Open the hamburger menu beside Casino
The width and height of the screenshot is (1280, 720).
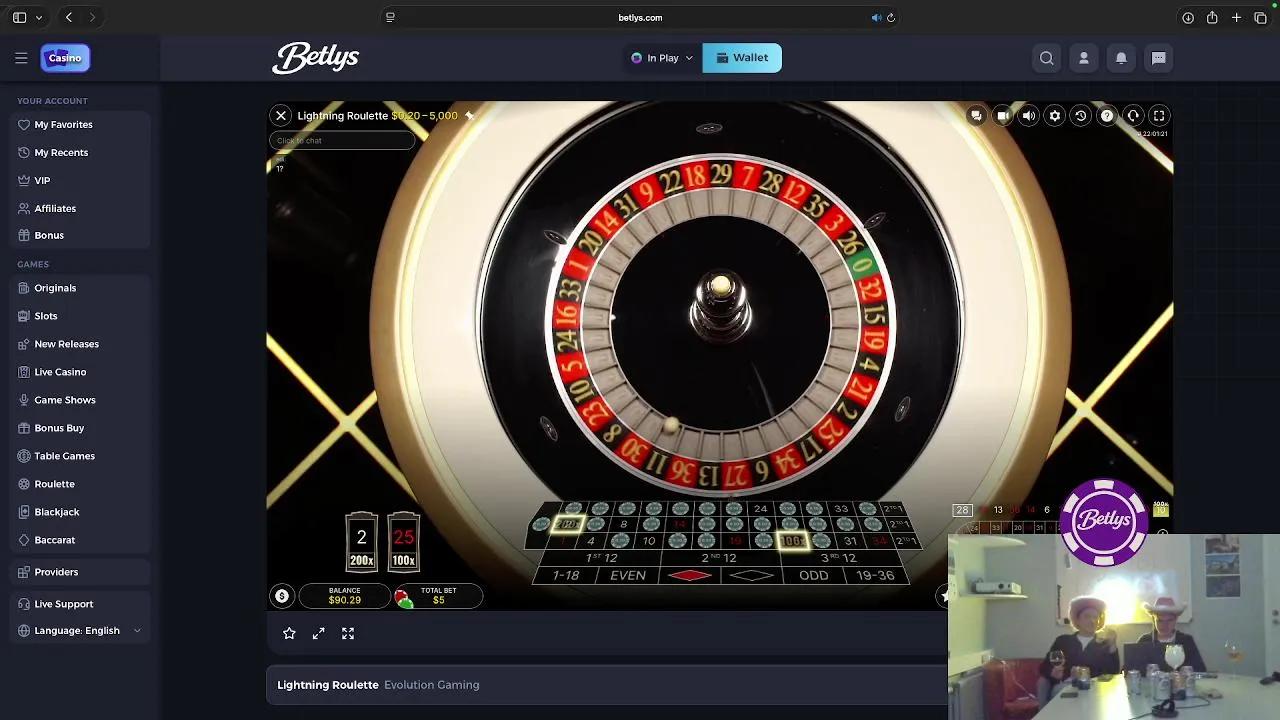tap(21, 58)
